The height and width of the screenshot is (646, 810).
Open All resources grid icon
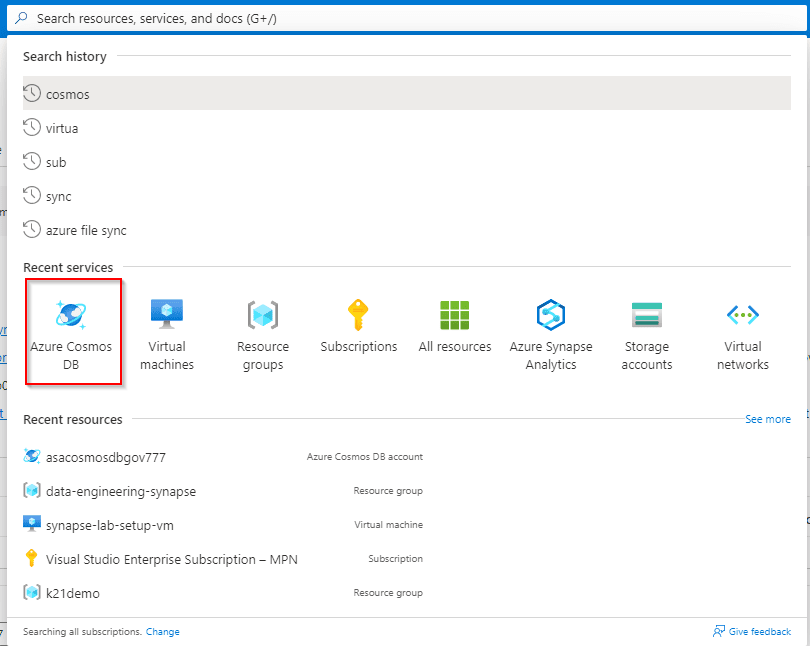[455, 315]
